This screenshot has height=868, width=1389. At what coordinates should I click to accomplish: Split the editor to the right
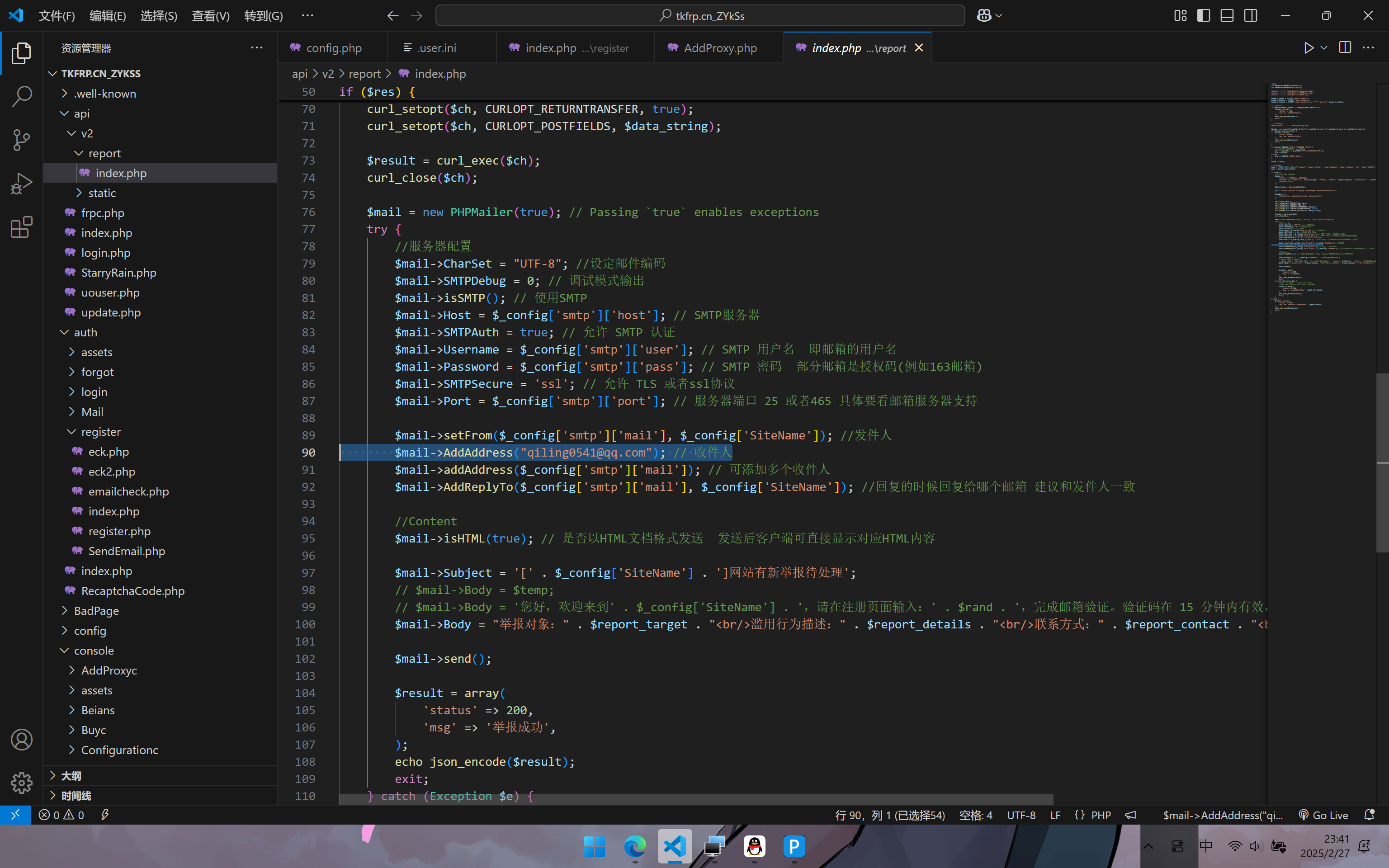click(1344, 47)
